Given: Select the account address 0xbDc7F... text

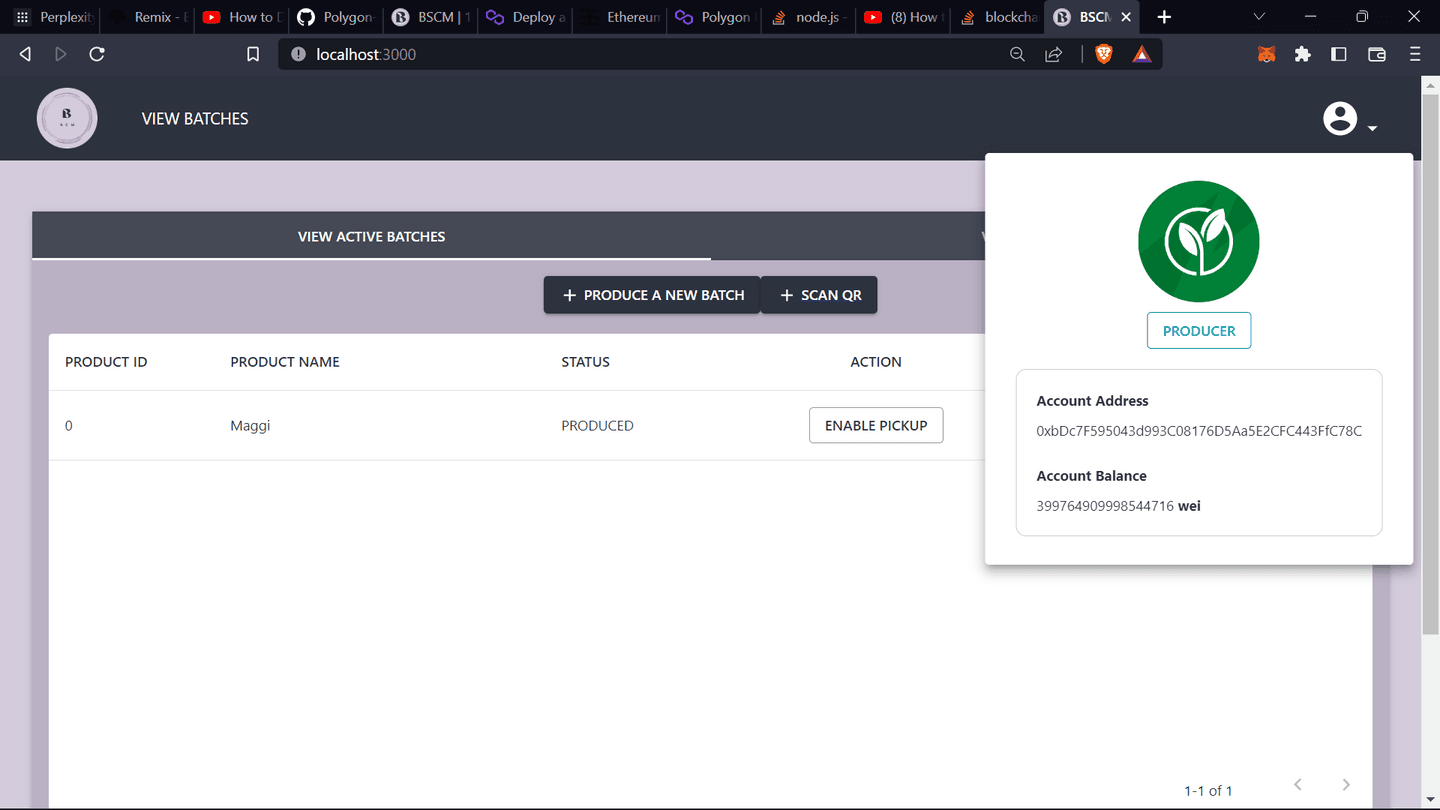Looking at the screenshot, I should tap(1199, 431).
